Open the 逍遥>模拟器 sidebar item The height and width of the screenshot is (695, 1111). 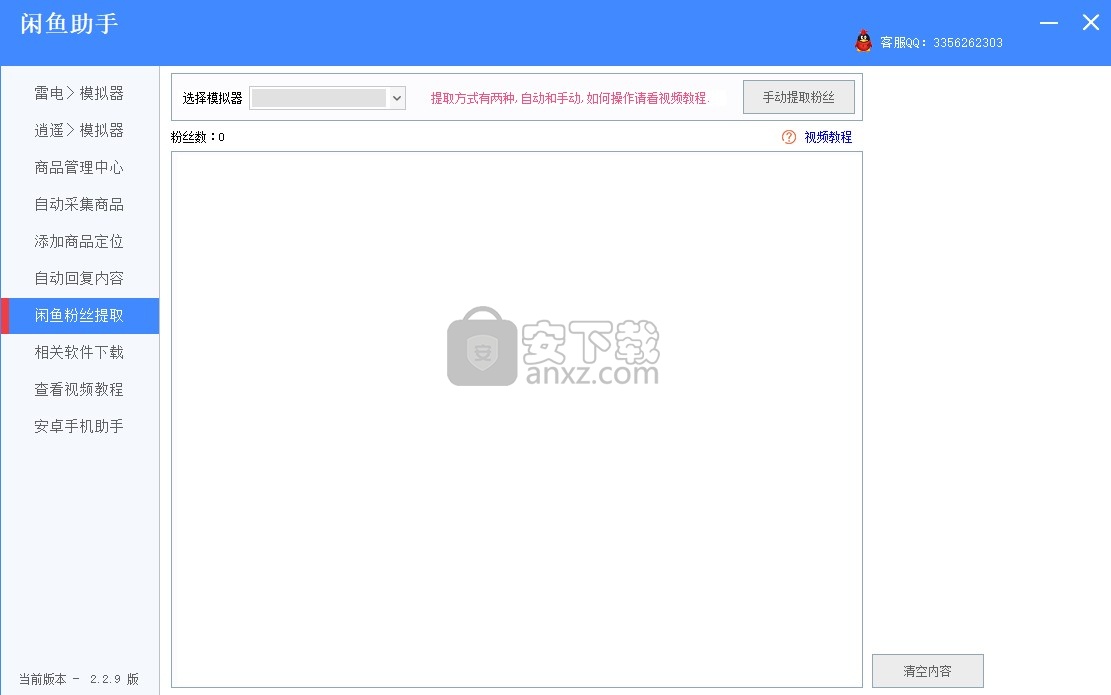coord(79,130)
